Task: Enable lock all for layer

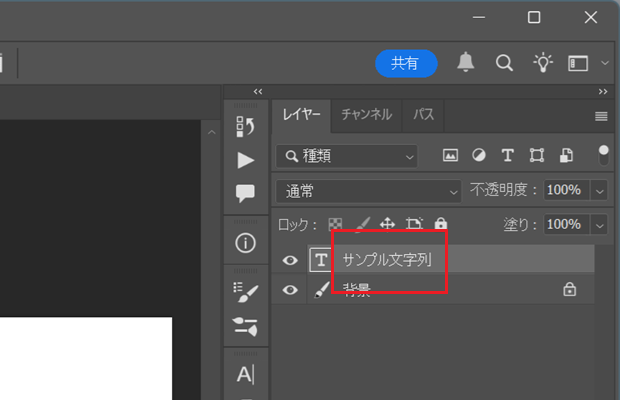Action: [x=441, y=225]
